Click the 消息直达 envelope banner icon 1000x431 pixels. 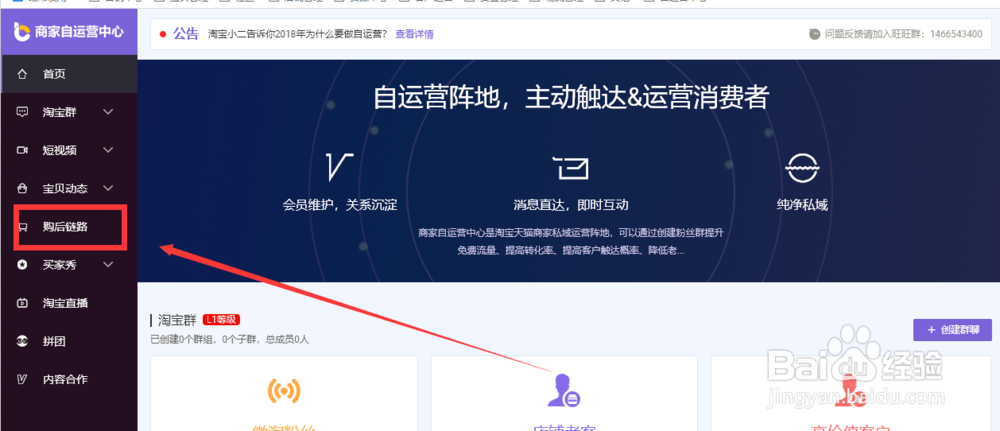[570, 168]
